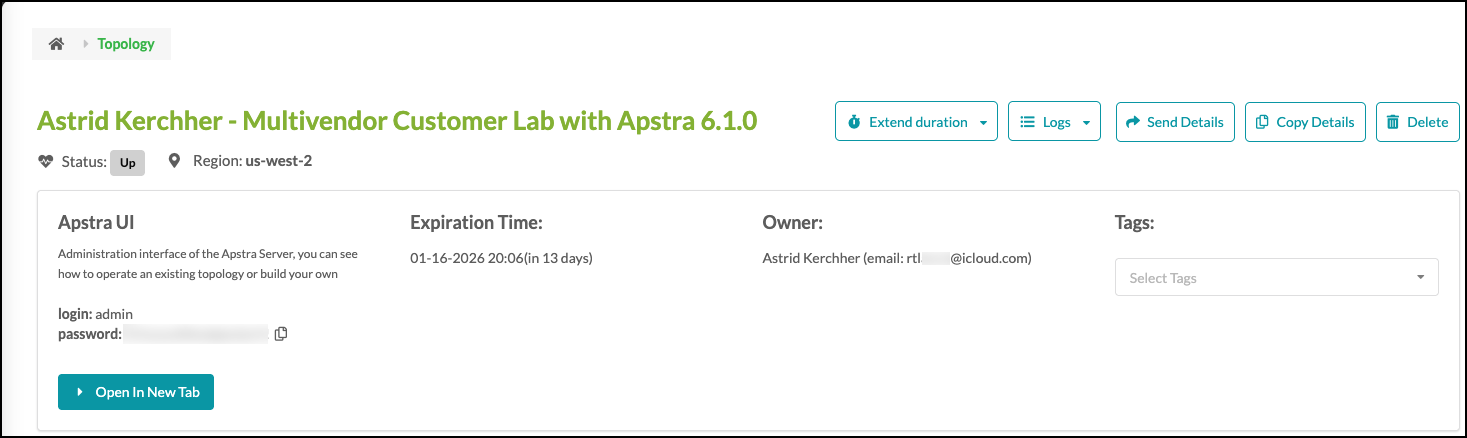Click into the Select Tags field

1260,278
